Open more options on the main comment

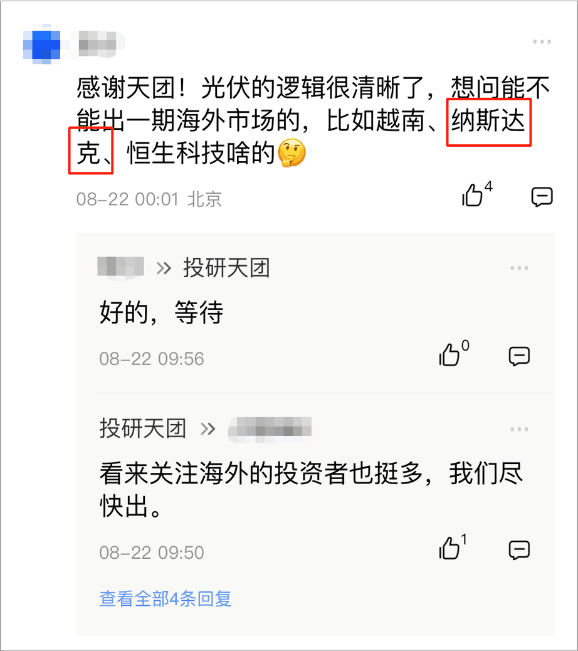[x=542, y=42]
